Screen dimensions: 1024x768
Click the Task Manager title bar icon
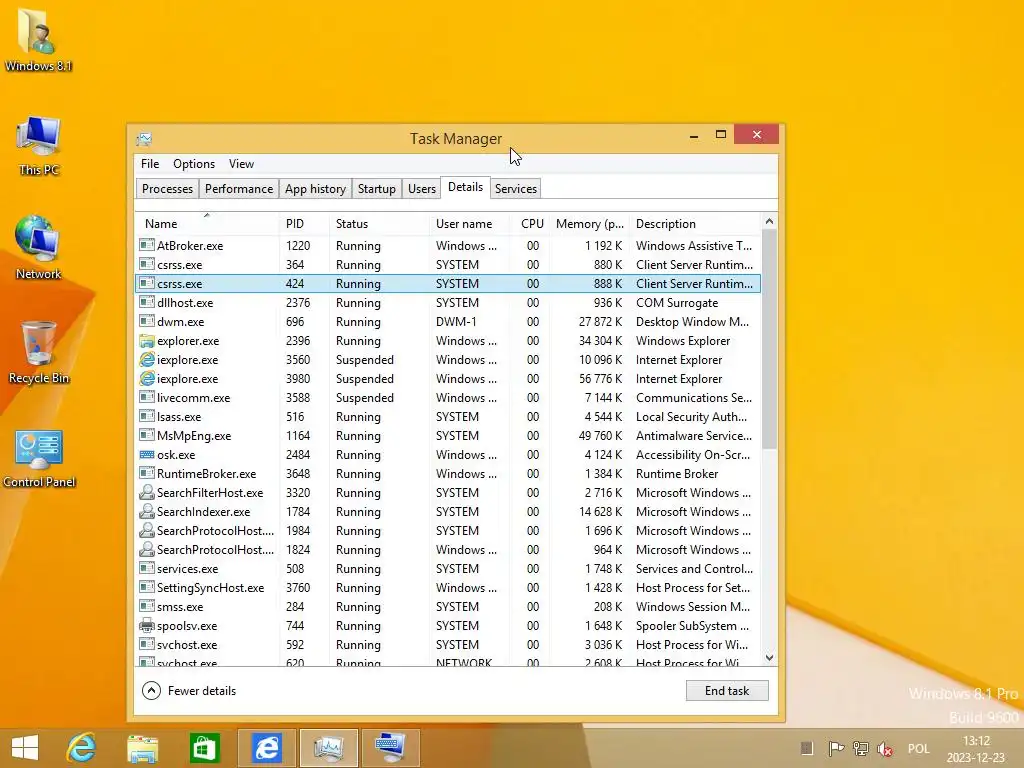coord(144,138)
